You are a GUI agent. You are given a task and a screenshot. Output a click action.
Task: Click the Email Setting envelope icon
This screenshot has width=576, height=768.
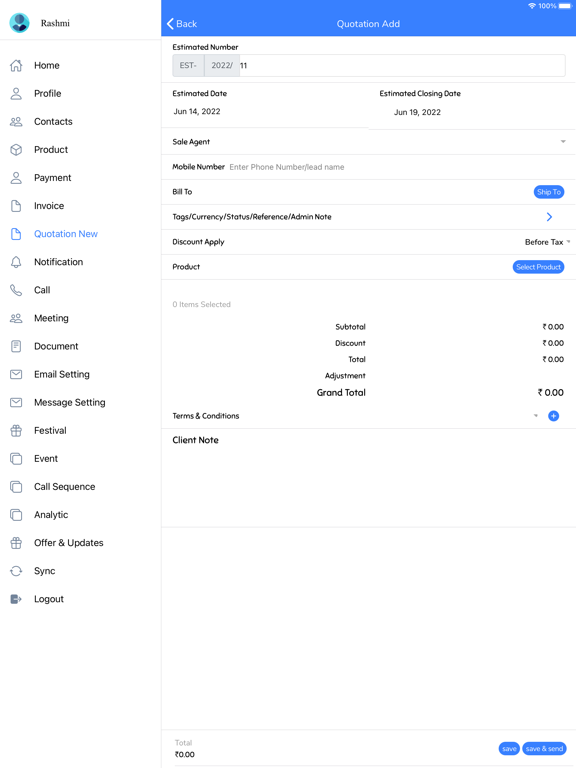coord(16,374)
